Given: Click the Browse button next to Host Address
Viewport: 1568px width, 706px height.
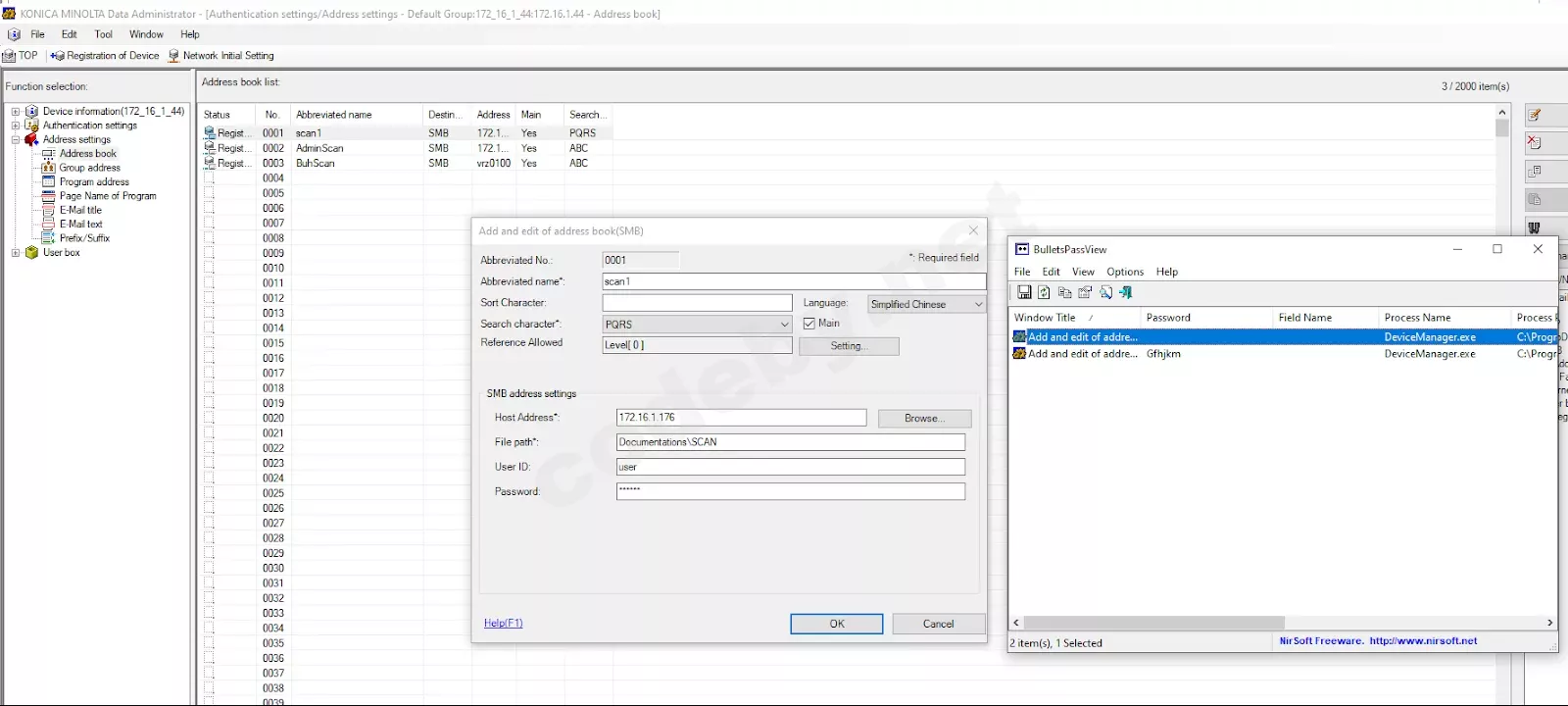Looking at the screenshot, I should pos(924,419).
